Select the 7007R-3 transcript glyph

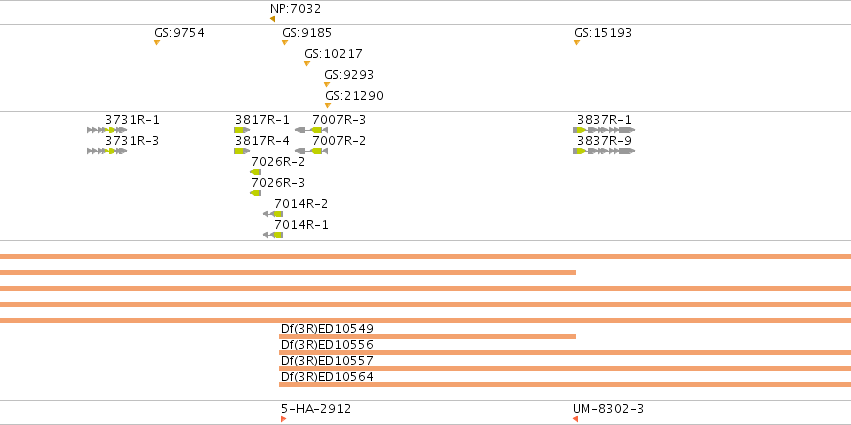click(x=311, y=130)
